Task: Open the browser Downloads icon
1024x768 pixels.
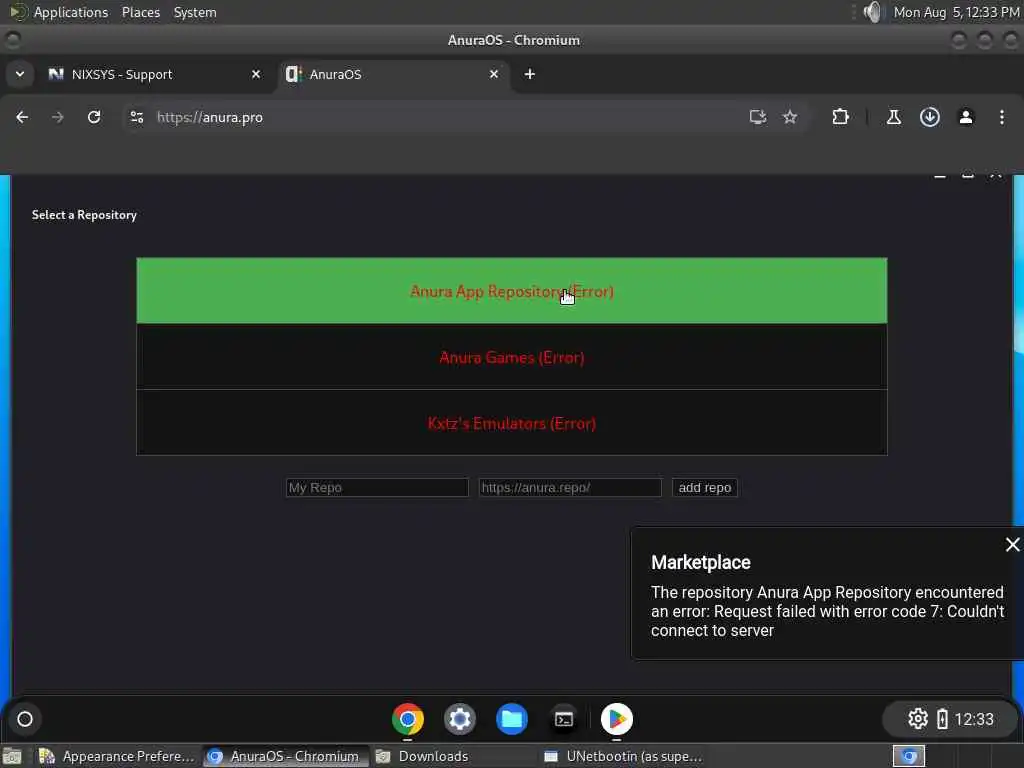Action: click(930, 118)
